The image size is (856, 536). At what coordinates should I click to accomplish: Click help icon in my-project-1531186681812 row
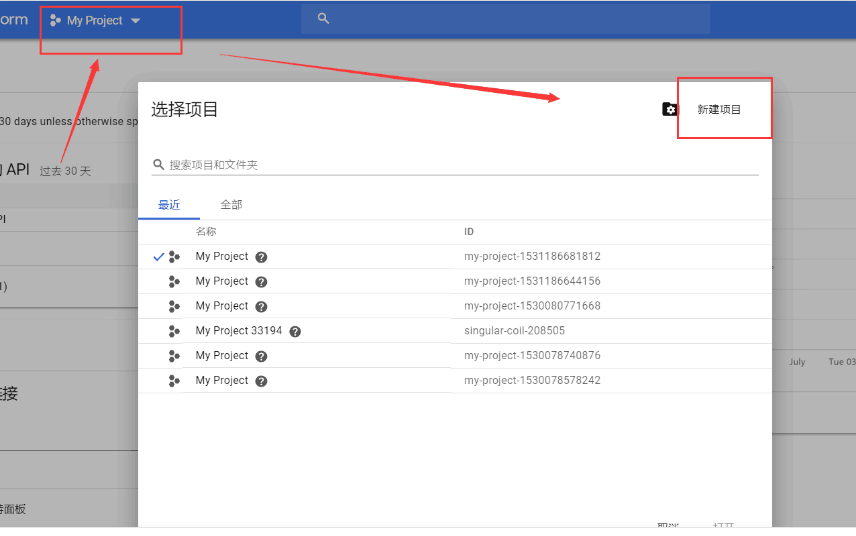(261, 257)
